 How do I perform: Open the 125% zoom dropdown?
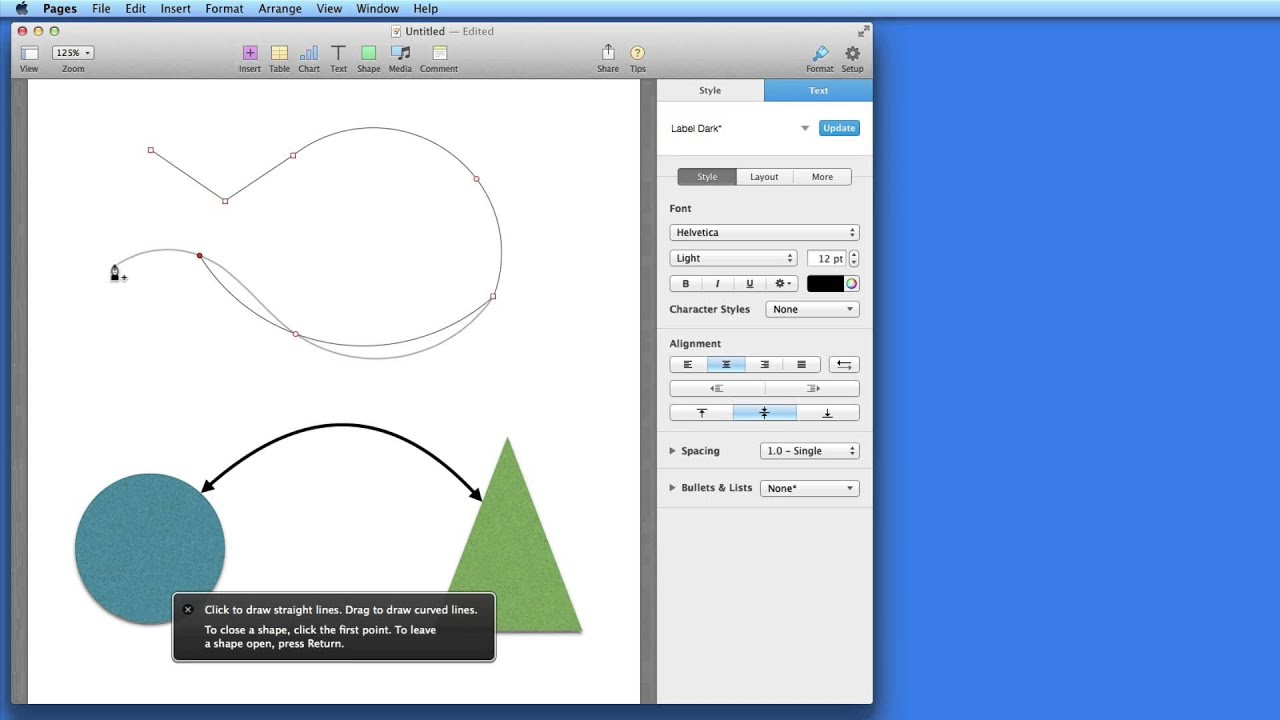tap(73, 53)
